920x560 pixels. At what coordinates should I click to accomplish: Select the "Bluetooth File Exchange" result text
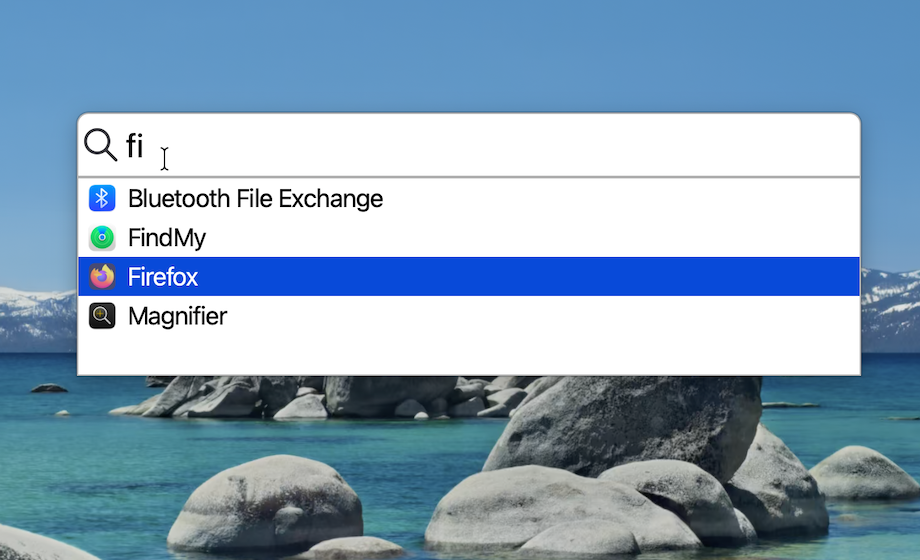(x=255, y=199)
